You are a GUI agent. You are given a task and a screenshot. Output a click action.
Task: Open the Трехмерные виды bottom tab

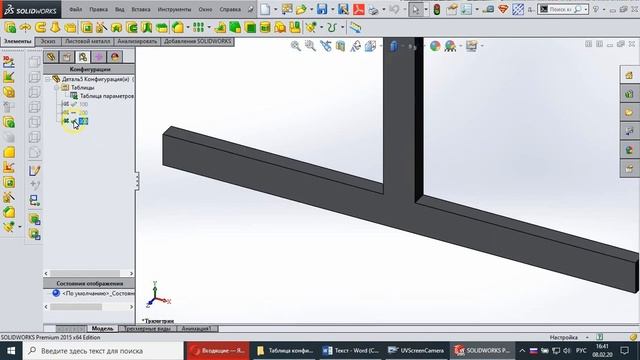coord(147,329)
